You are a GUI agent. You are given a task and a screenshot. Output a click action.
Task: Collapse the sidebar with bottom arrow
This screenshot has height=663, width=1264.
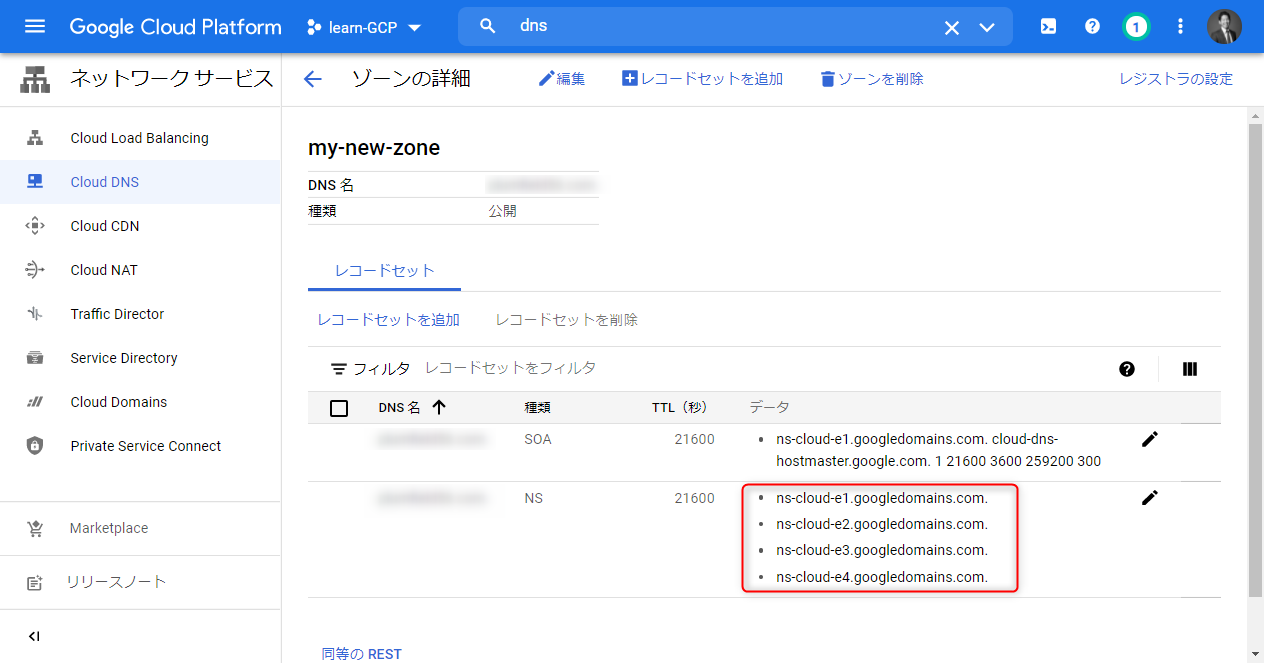(x=34, y=636)
